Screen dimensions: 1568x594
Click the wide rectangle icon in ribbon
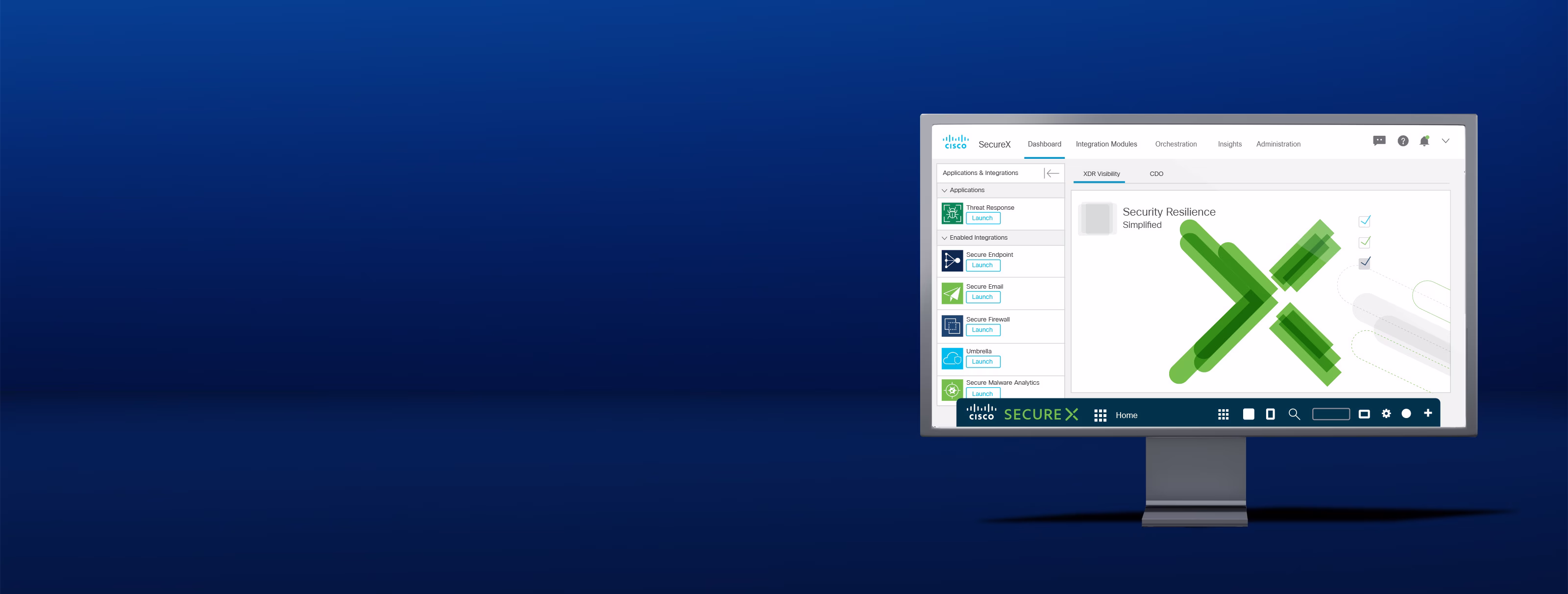click(1364, 415)
